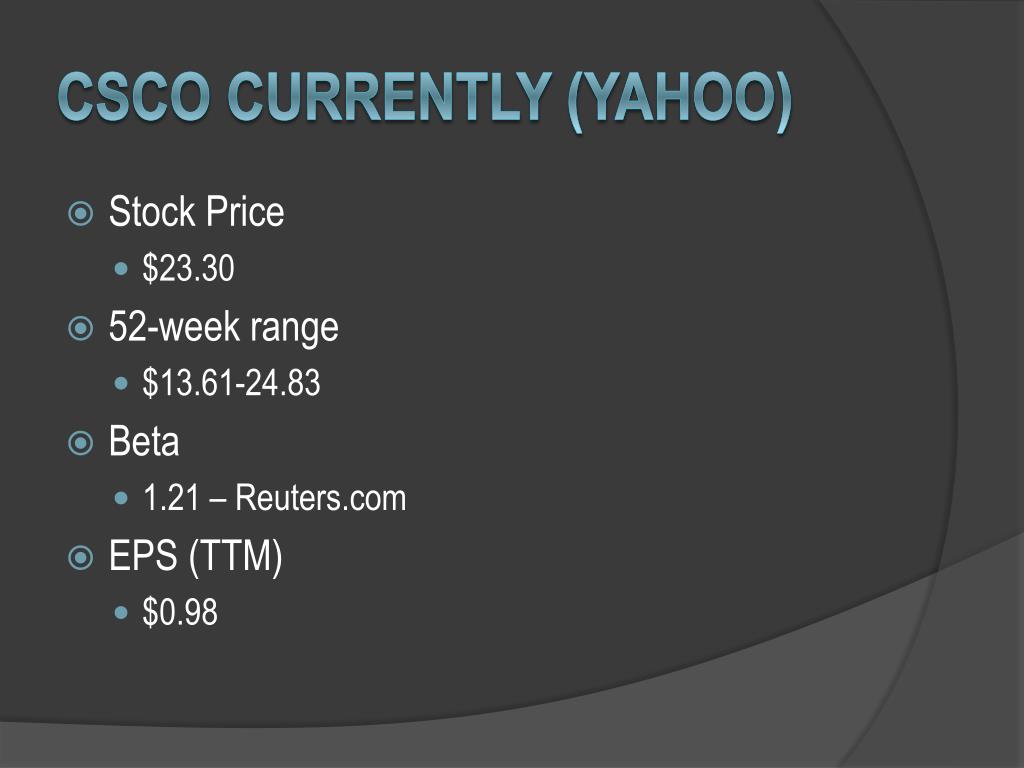Click the Reuters.com source text
Viewport: 1024px width, 768px height.
(x=321, y=498)
